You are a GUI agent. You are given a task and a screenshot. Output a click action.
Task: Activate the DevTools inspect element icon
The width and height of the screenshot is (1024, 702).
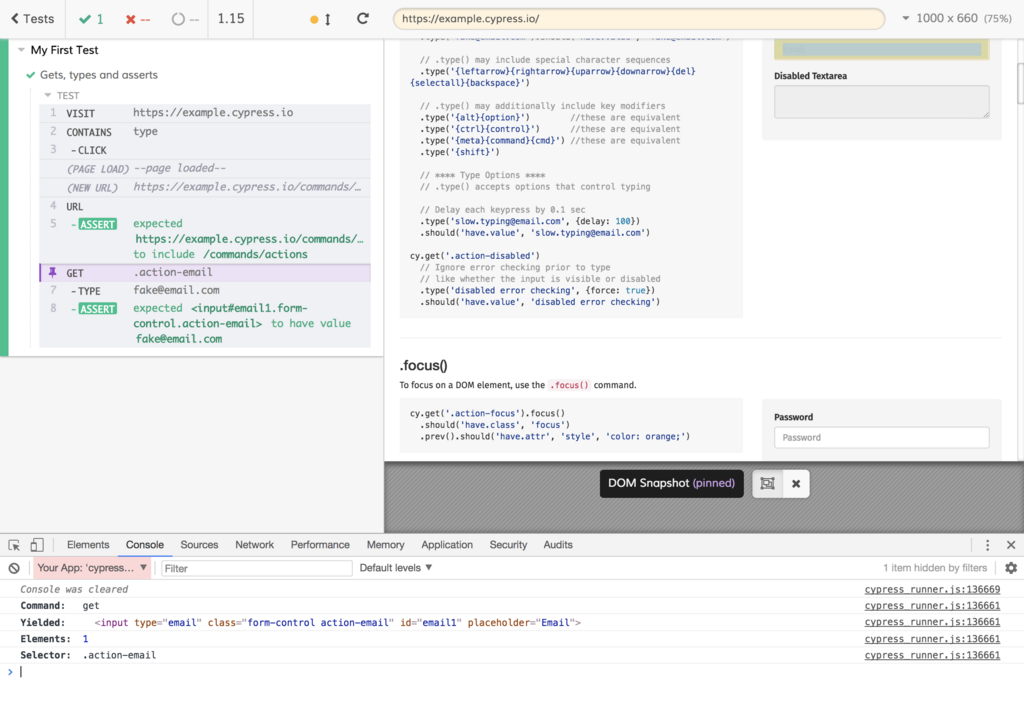click(14, 545)
